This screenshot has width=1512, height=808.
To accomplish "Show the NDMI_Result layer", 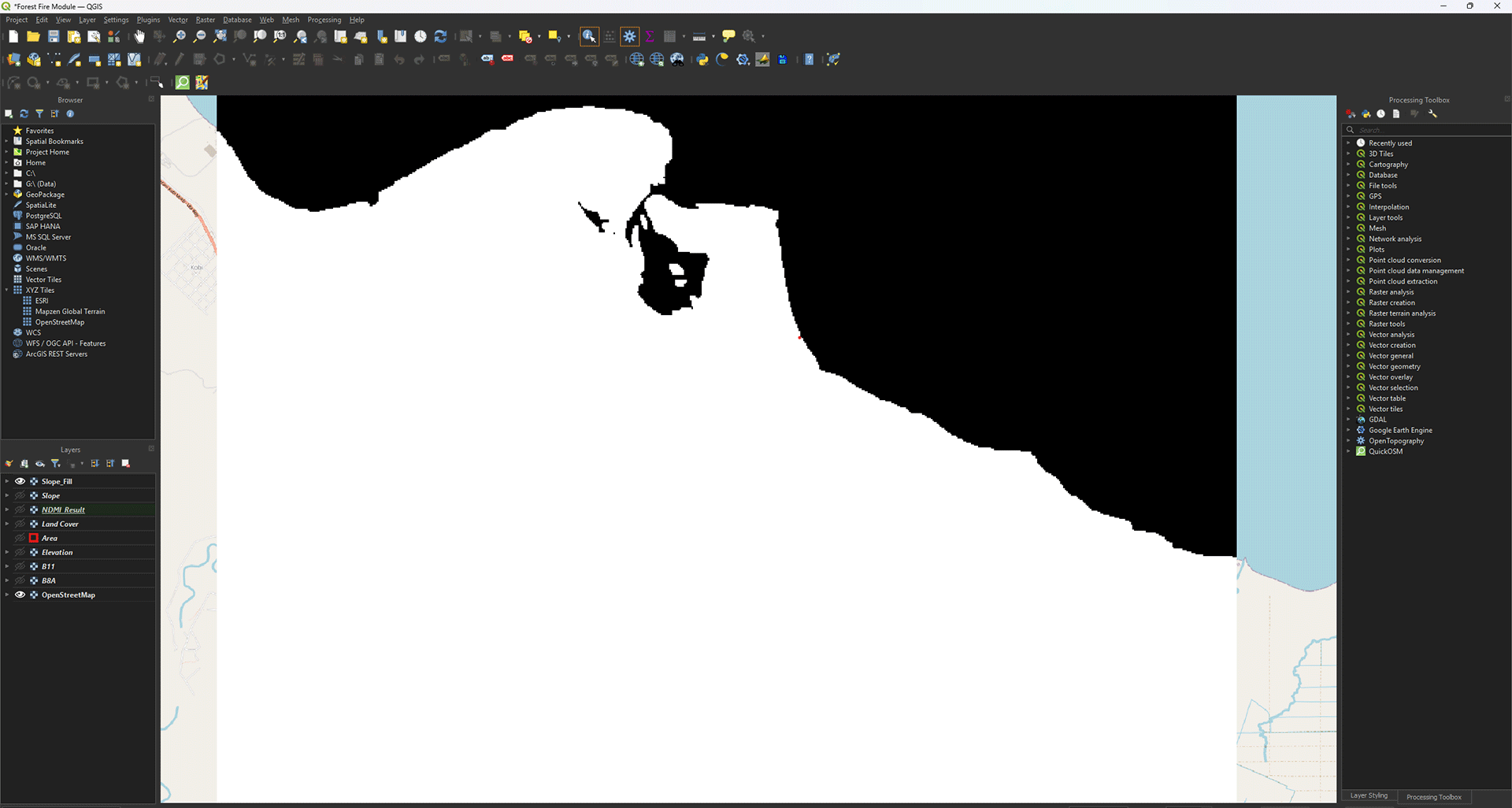I will pos(20,510).
